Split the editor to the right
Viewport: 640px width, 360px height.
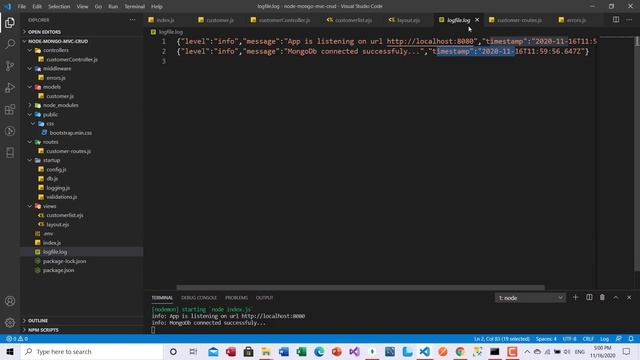coord(616,20)
